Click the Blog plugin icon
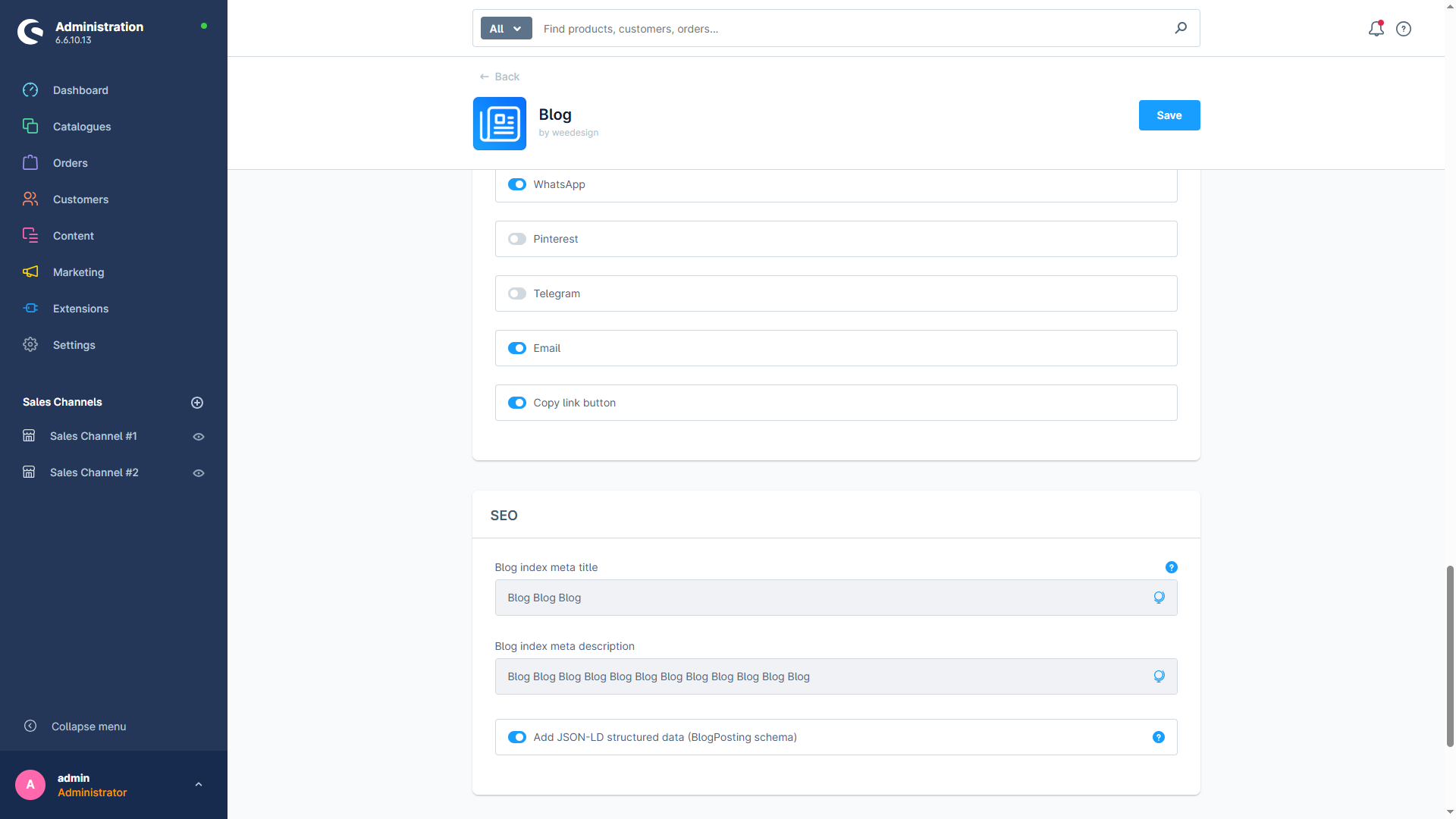The height and width of the screenshot is (819, 1456). (500, 124)
